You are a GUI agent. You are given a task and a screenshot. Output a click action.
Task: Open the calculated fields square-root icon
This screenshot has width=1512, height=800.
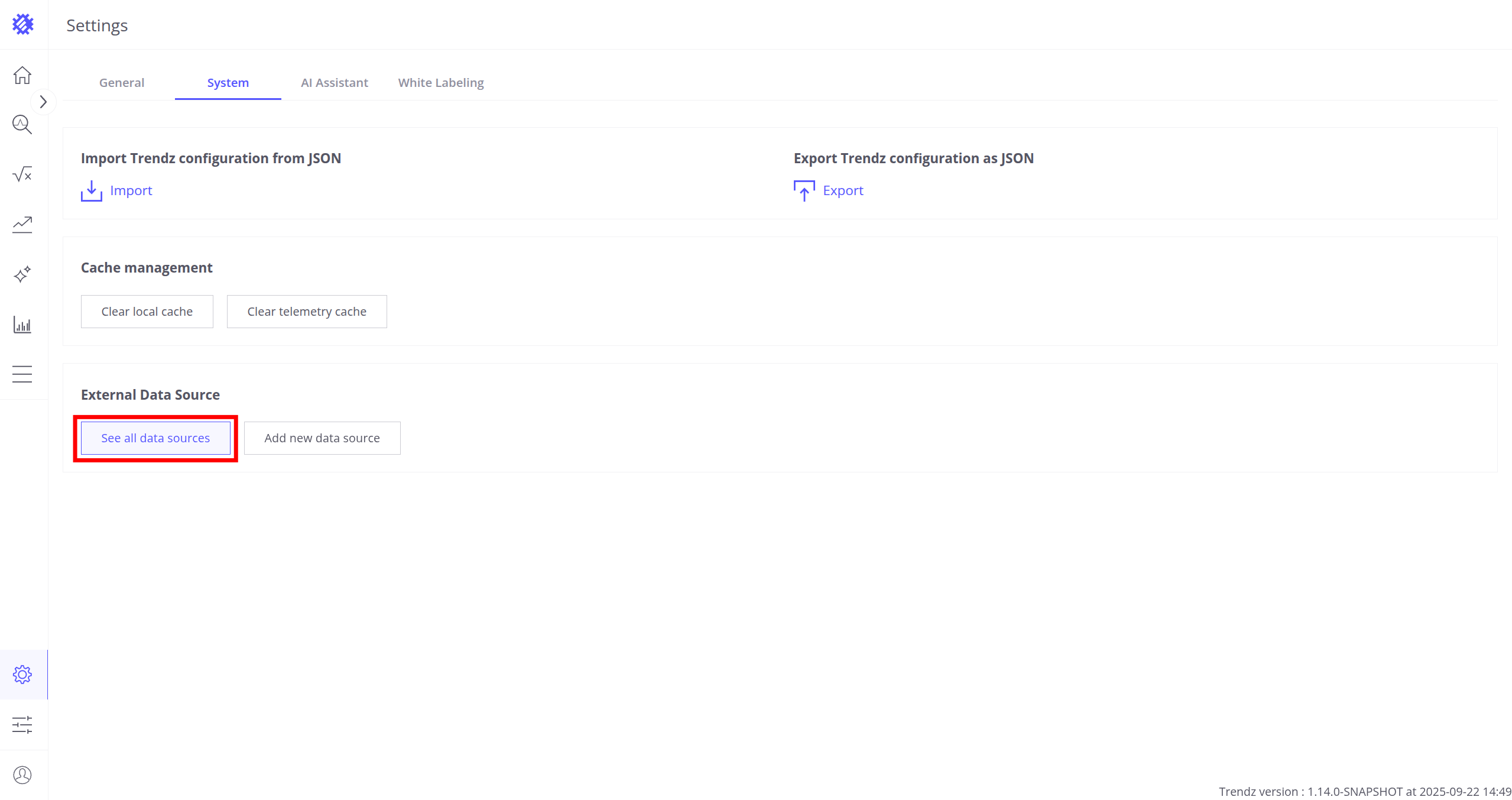pyautogui.click(x=22, y=174)
